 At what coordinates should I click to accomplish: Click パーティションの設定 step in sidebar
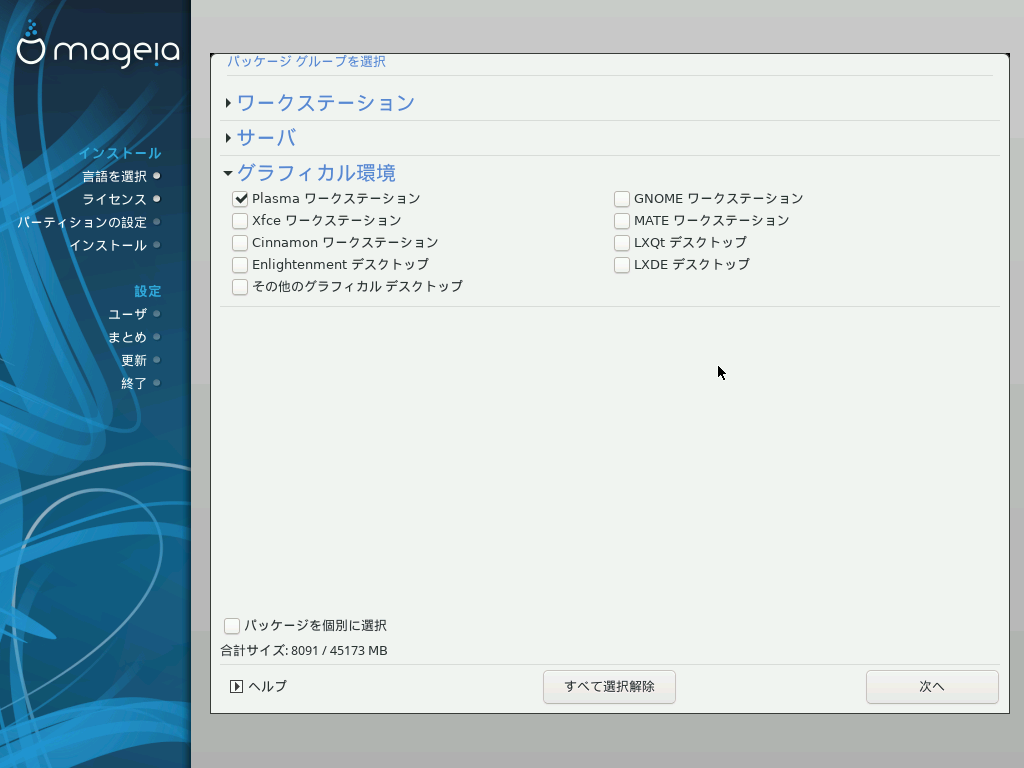(82, 223)
